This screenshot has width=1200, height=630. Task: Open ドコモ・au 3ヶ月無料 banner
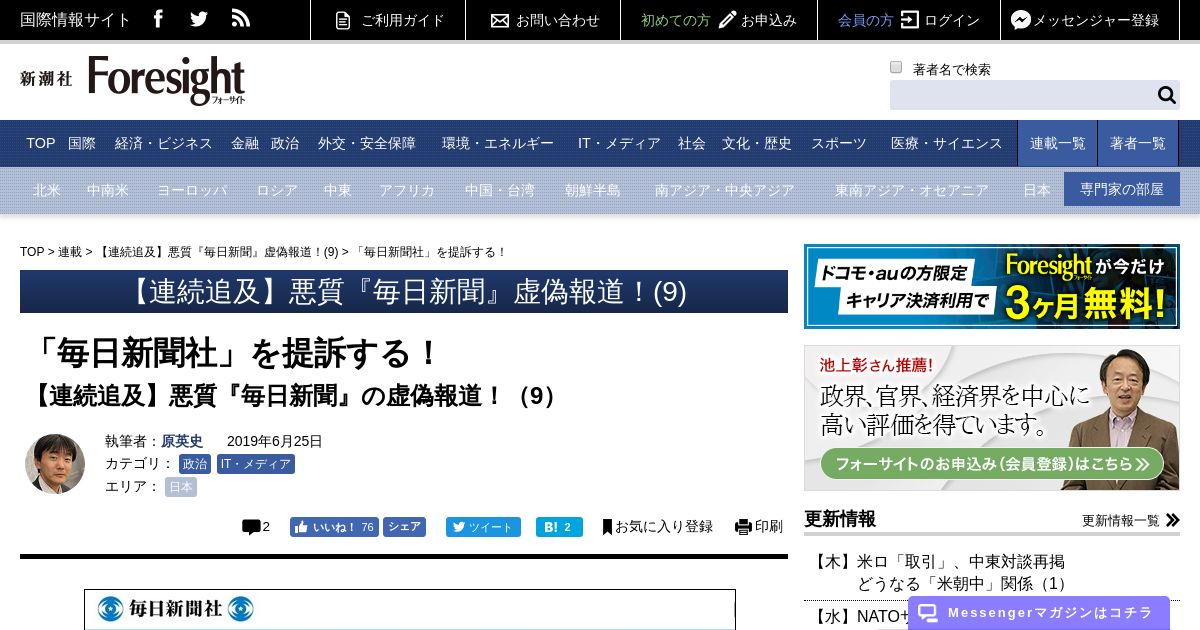point(992,286)
